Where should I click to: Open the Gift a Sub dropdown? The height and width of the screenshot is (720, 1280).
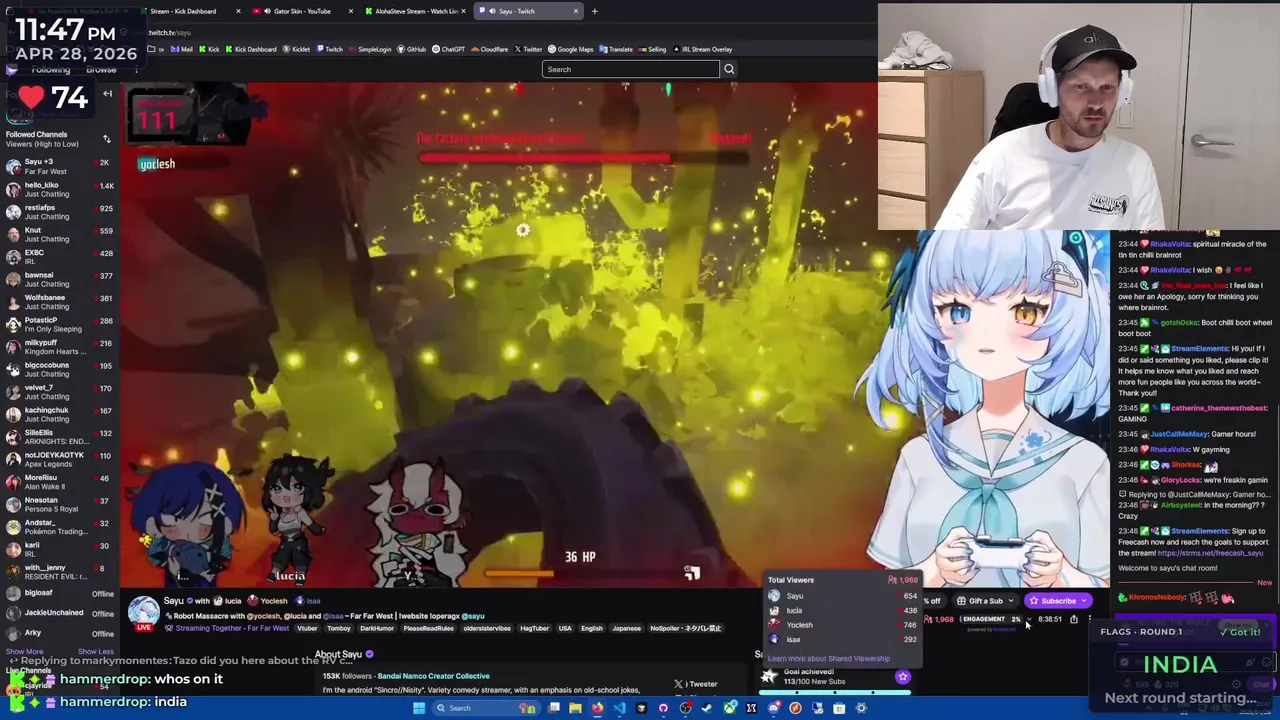point(985,601)
